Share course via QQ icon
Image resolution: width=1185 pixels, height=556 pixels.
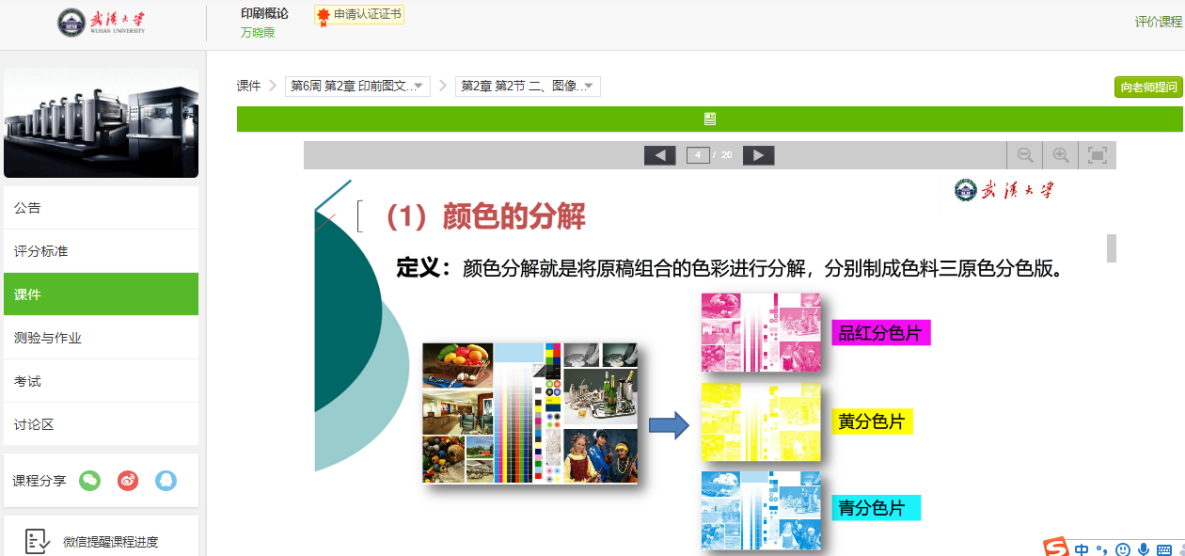(166, 480)
